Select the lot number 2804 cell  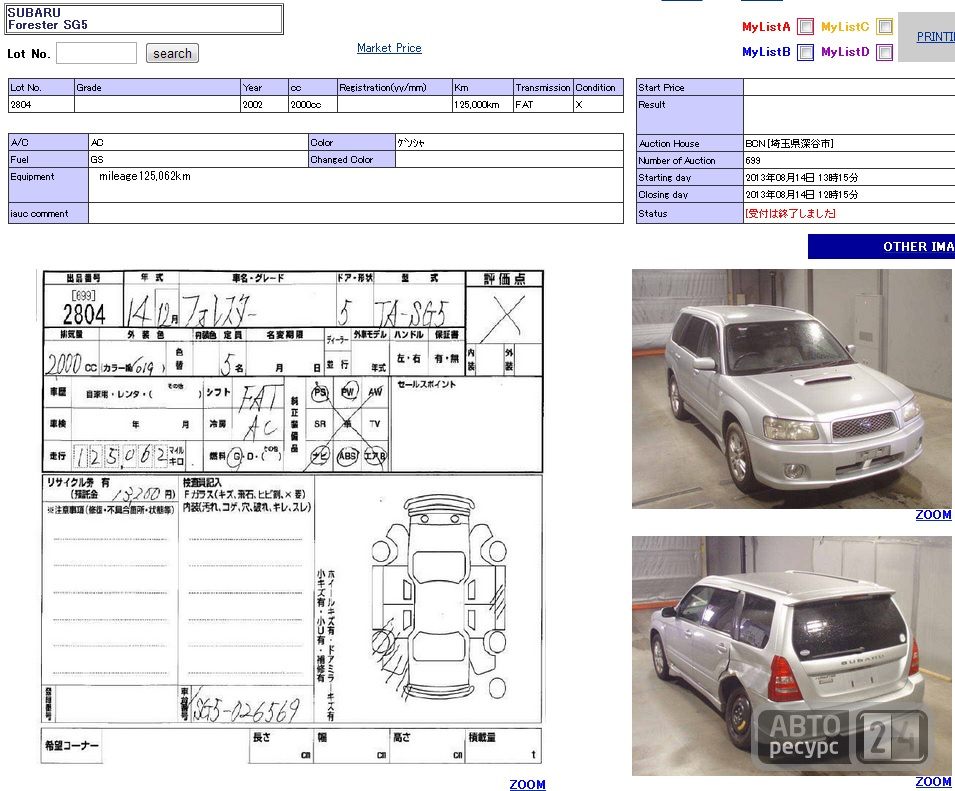pyautogui.click(x=41, y=104)
